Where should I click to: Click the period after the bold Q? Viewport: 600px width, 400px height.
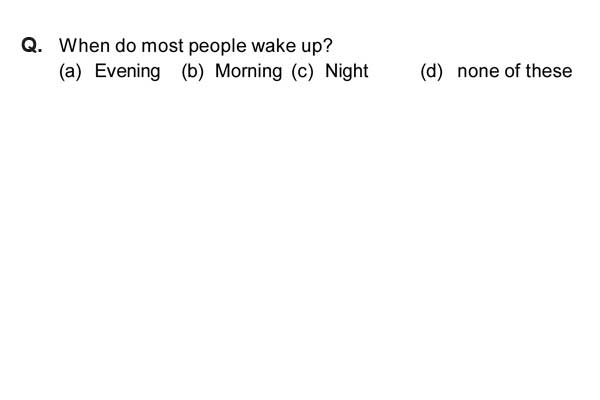coord(40,52)
